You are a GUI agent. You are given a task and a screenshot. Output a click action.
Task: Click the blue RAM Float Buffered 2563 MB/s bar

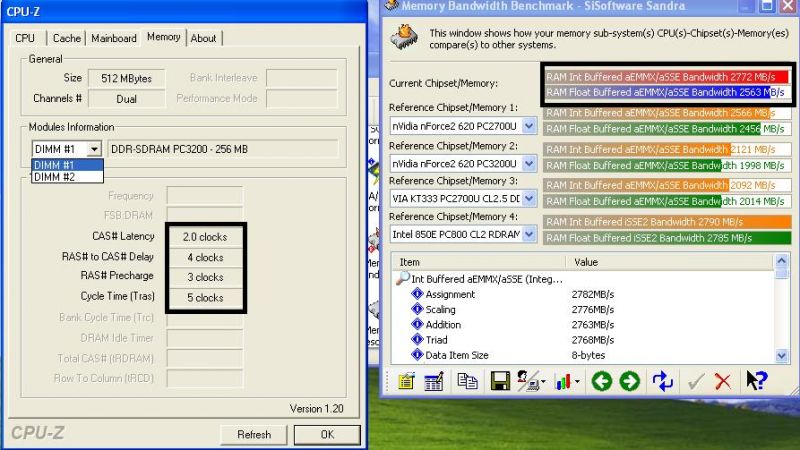click(667, 92)
